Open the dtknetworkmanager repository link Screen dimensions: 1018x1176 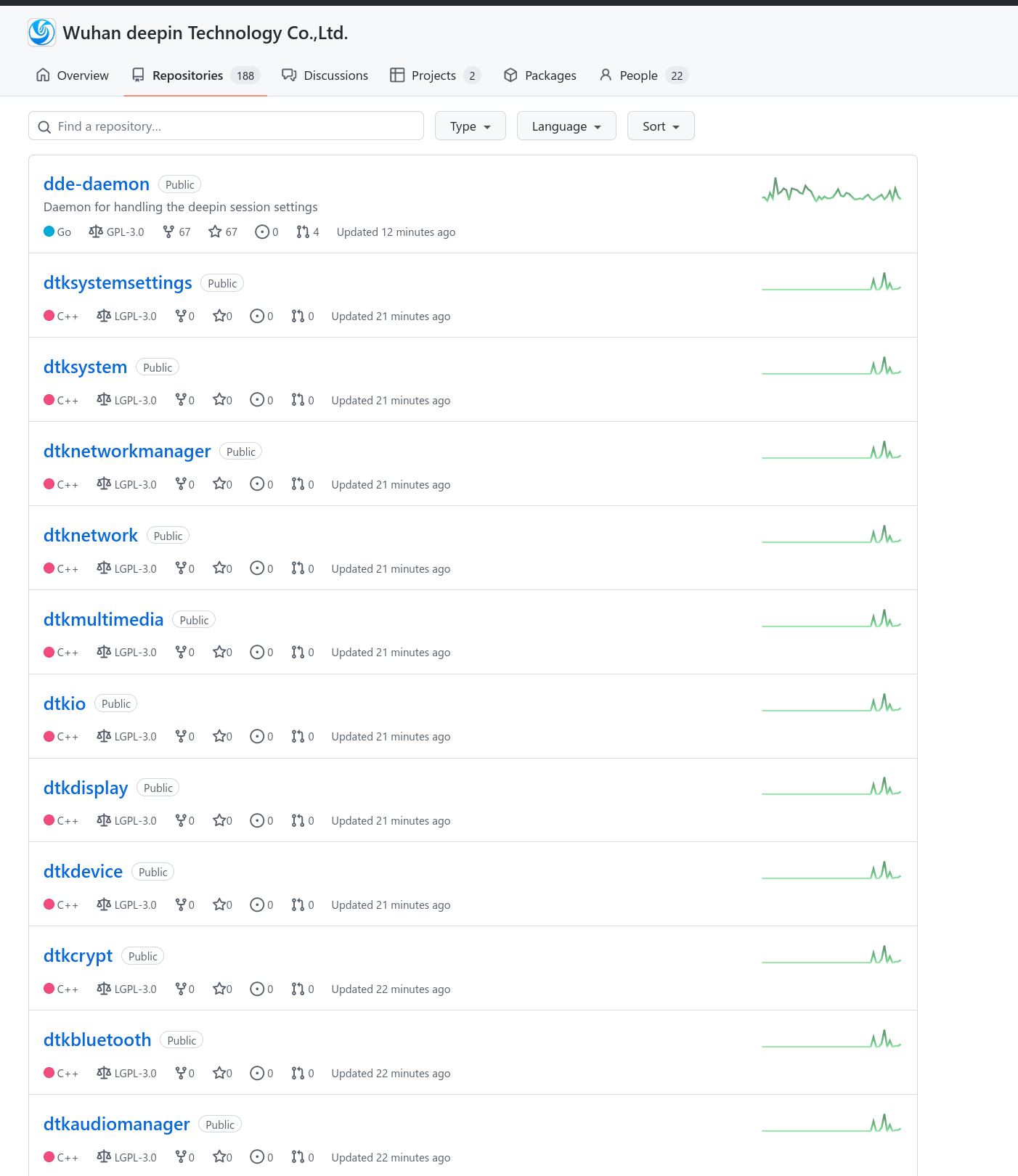(x=127, y=452)
